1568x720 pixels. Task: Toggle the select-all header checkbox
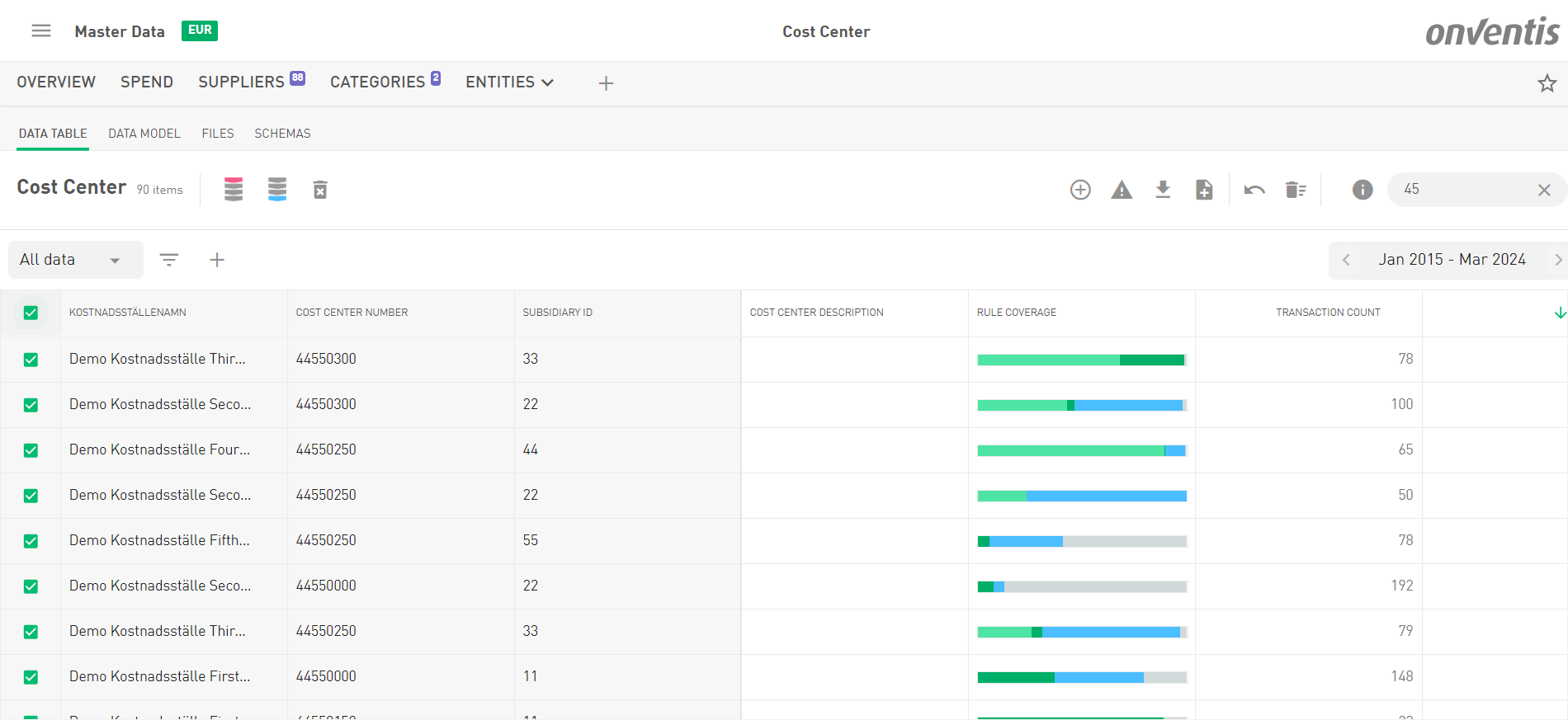(x=31, y=313)
